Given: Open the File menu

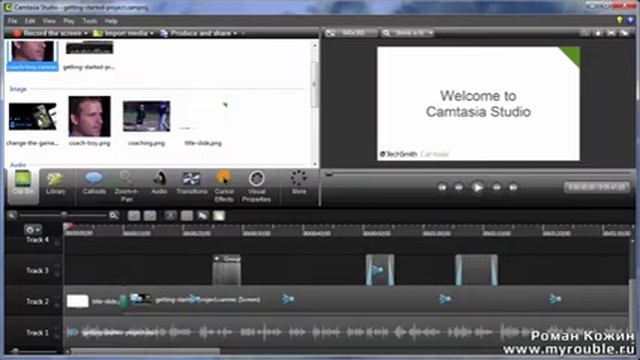Looking at the screenshot, I should click(12, 21).
